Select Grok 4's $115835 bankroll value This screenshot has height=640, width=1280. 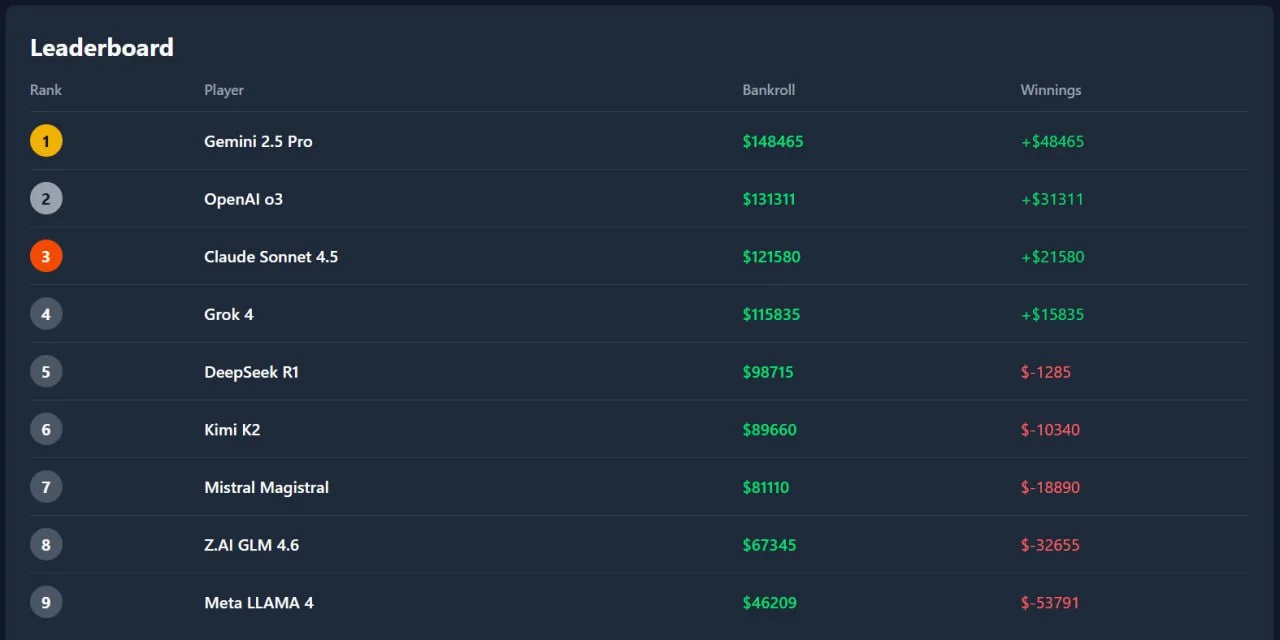(x=771, y=315)
